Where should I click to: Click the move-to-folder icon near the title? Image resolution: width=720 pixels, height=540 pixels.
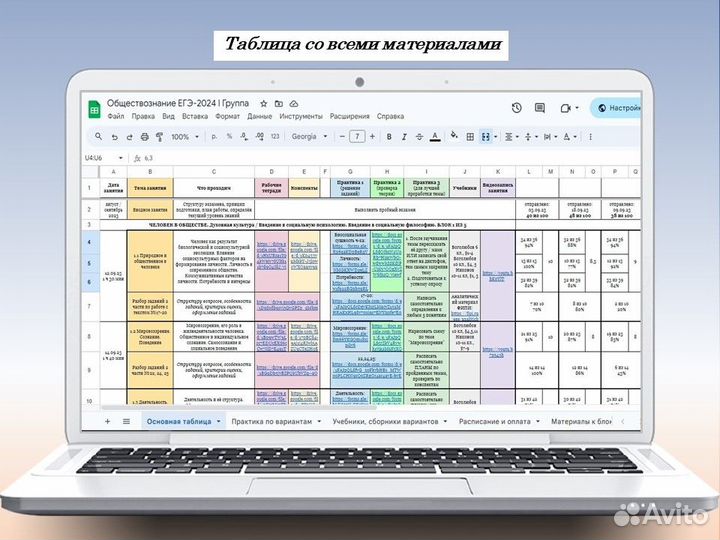point(279,104)
